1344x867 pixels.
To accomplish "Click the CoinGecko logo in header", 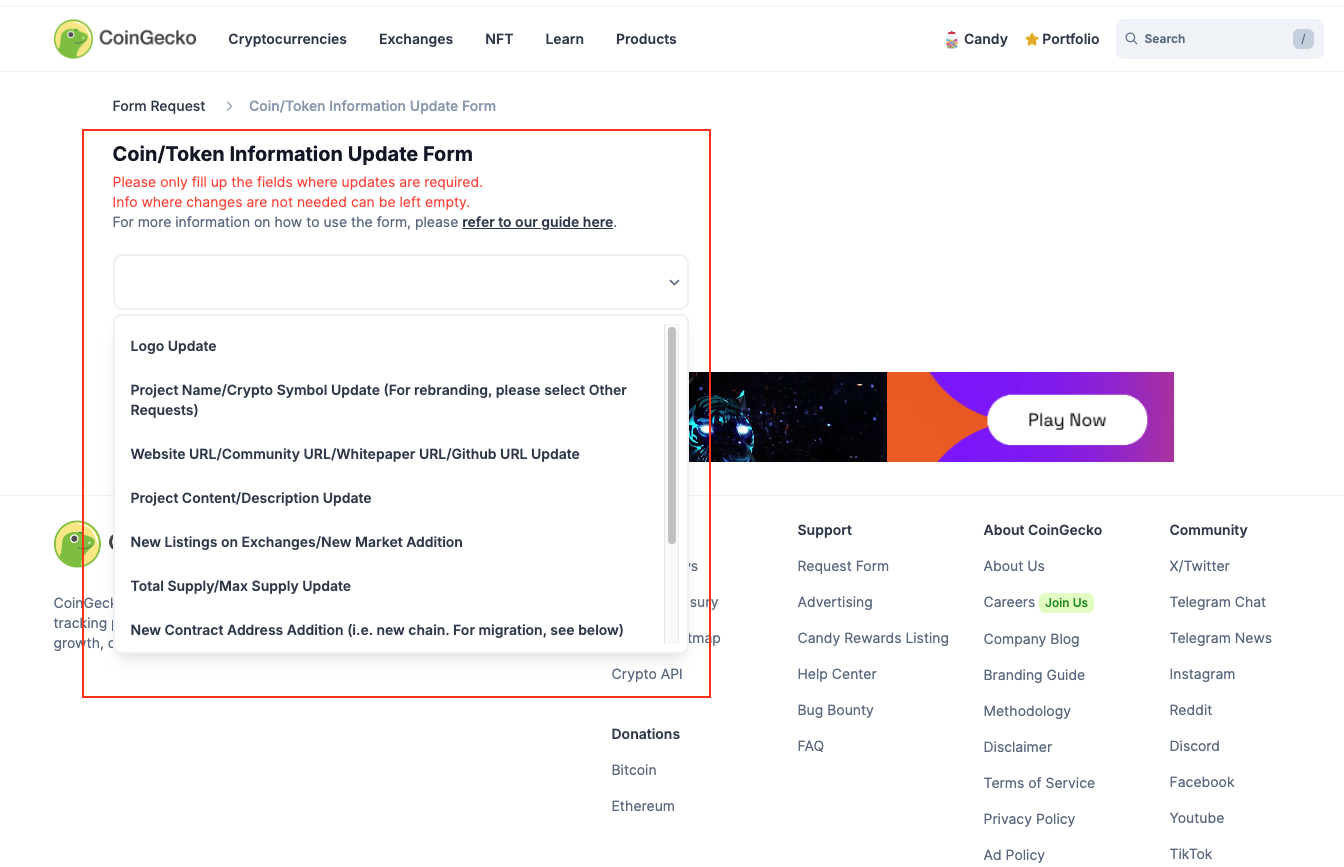I will point(125,39).
